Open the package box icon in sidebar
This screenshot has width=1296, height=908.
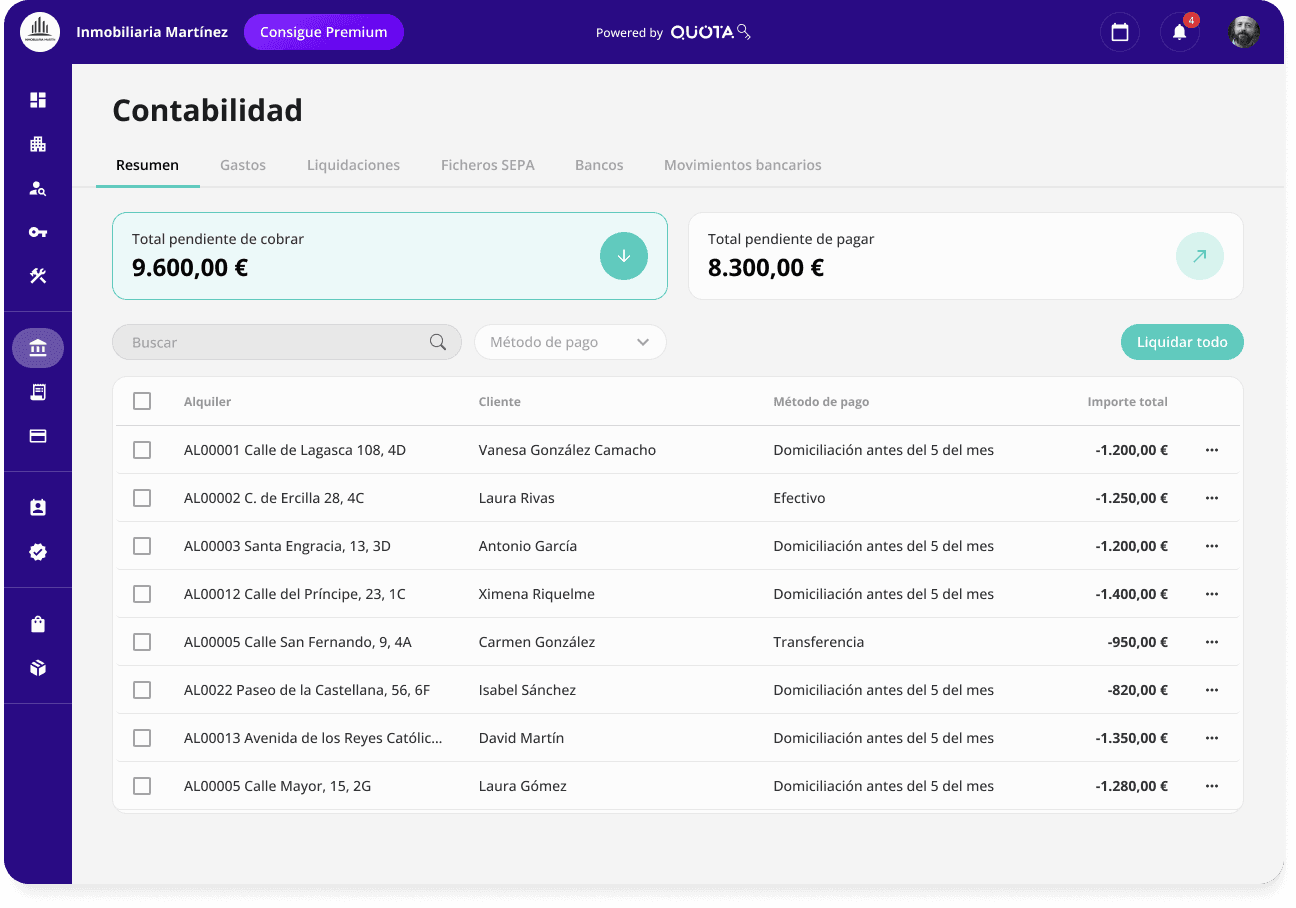click(x=38, y=668)
